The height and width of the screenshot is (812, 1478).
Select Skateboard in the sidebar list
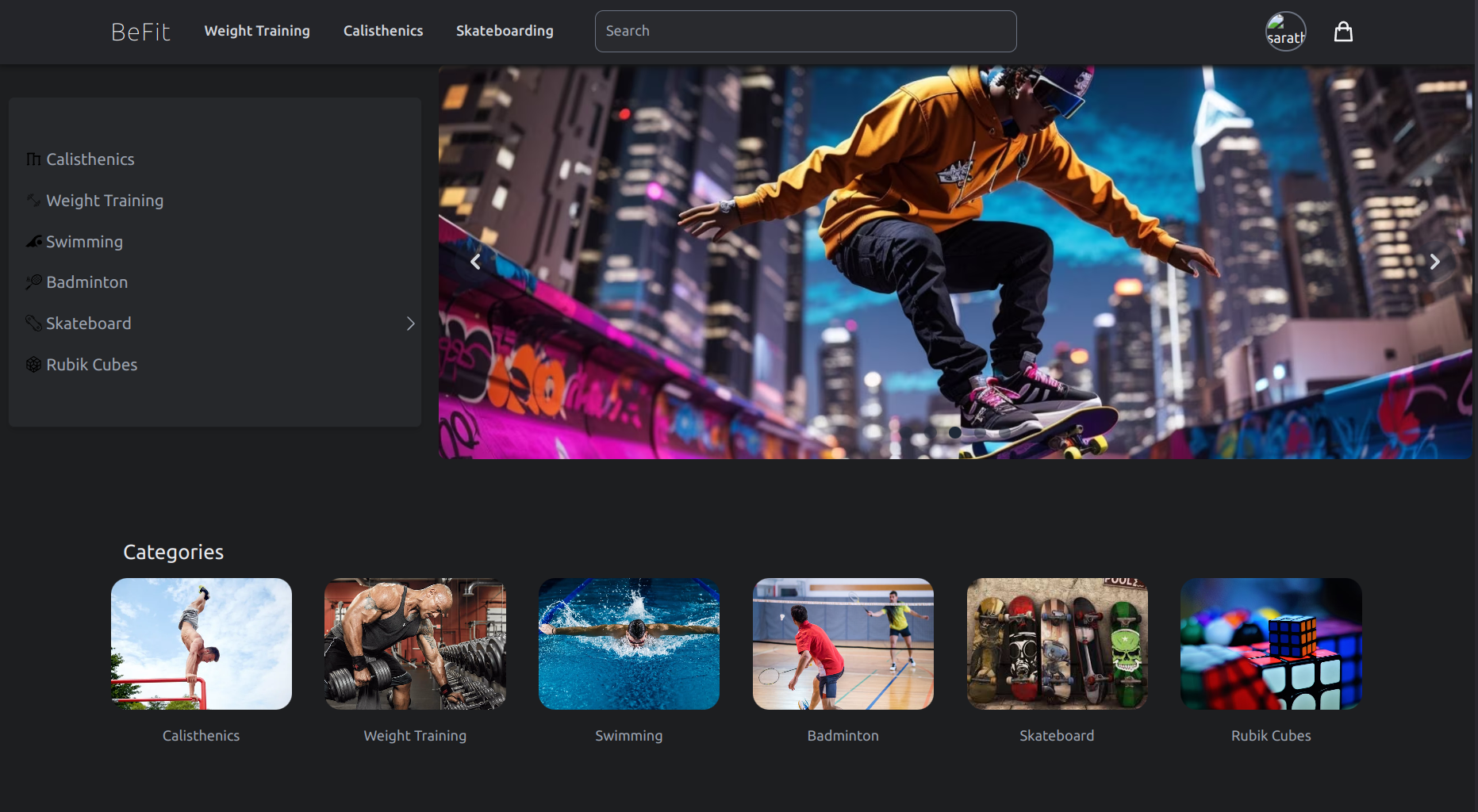89,324
